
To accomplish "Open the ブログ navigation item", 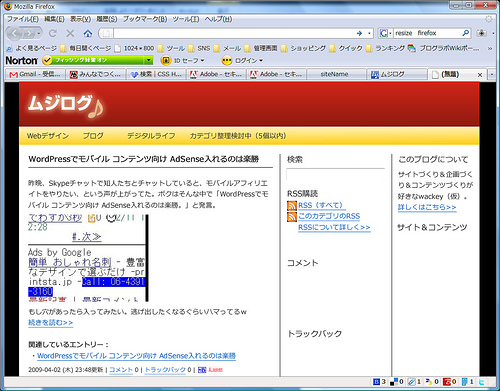I will pos(93,136).
